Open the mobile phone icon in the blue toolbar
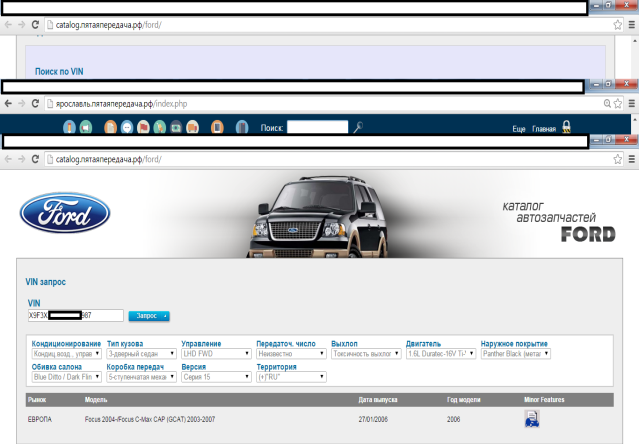 point(217,127)
